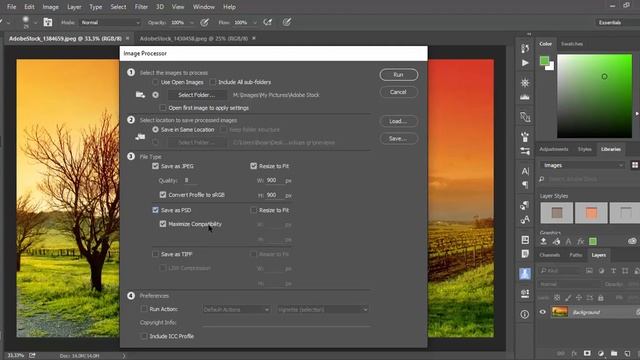640x360 pixels.
Task: Toggle Background layer visibility eye
Action: click(542, 312)
